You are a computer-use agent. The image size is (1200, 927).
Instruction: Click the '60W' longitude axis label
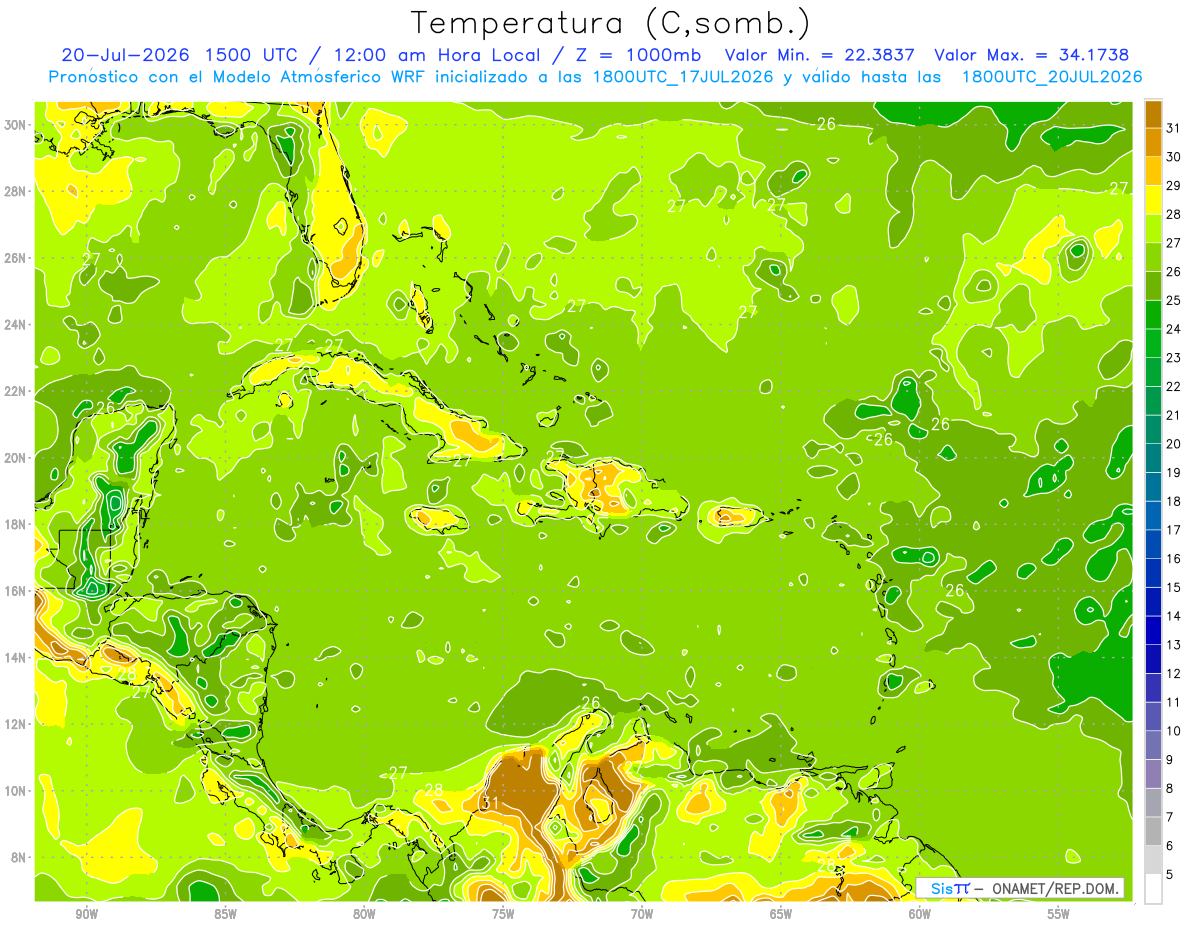(920, 915)
